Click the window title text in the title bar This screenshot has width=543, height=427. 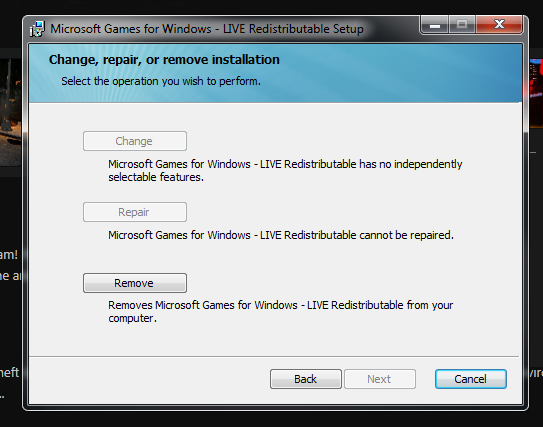207,29
